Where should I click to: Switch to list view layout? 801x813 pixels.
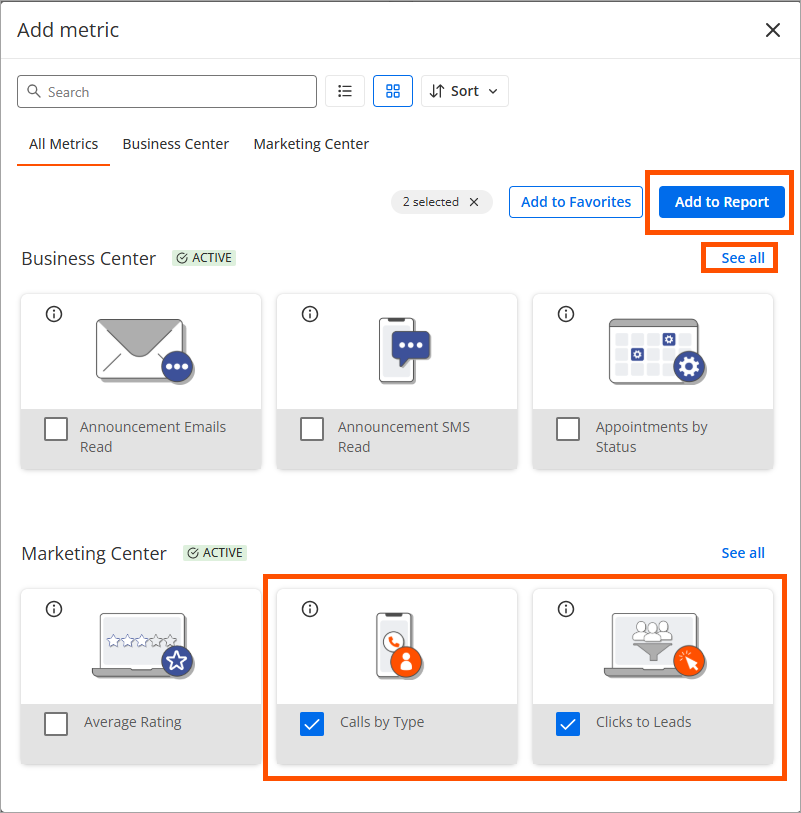pos(345,91)
